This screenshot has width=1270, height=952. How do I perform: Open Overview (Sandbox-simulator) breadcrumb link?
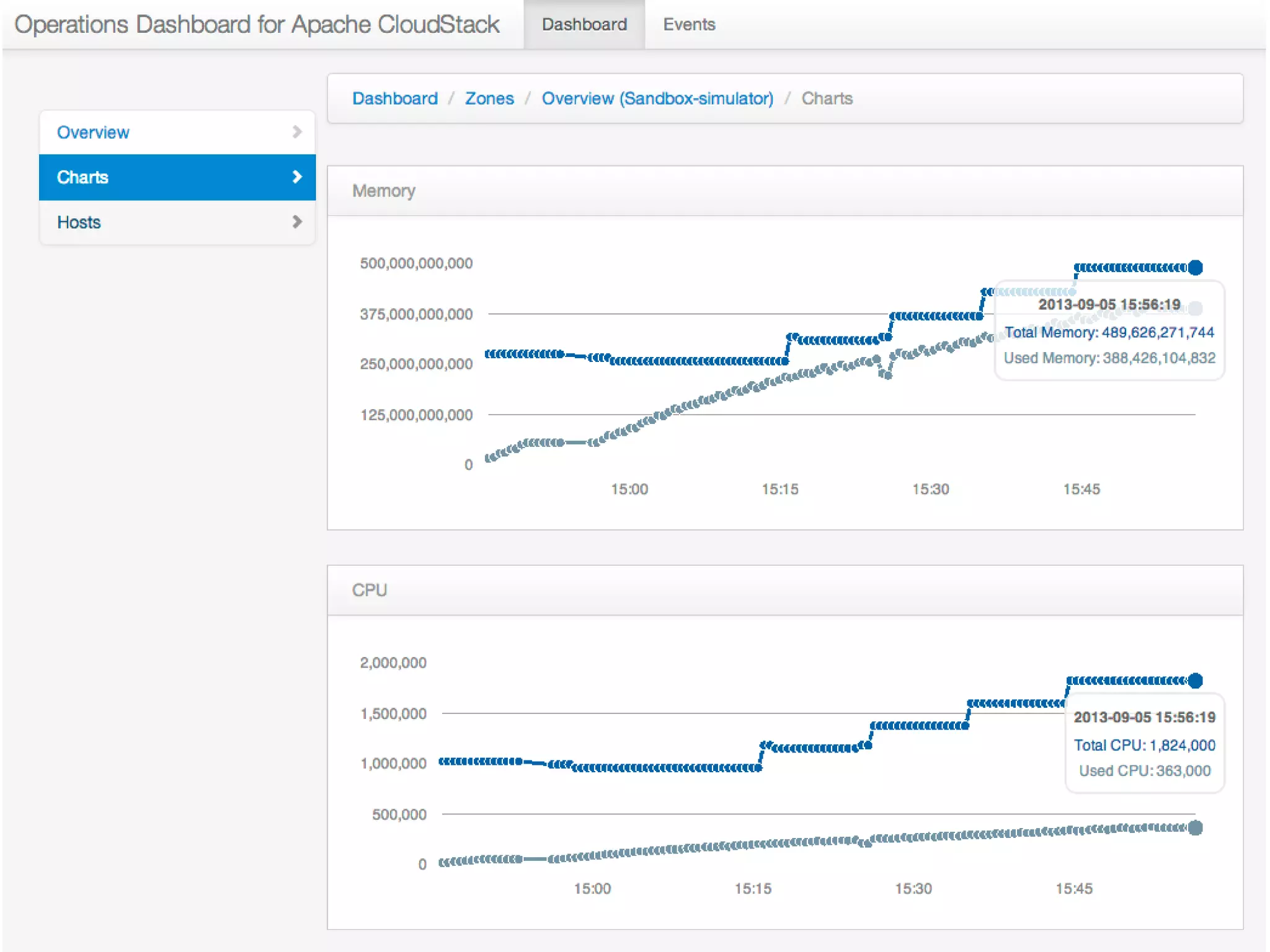pyautogui.click(x=657, y=99)
